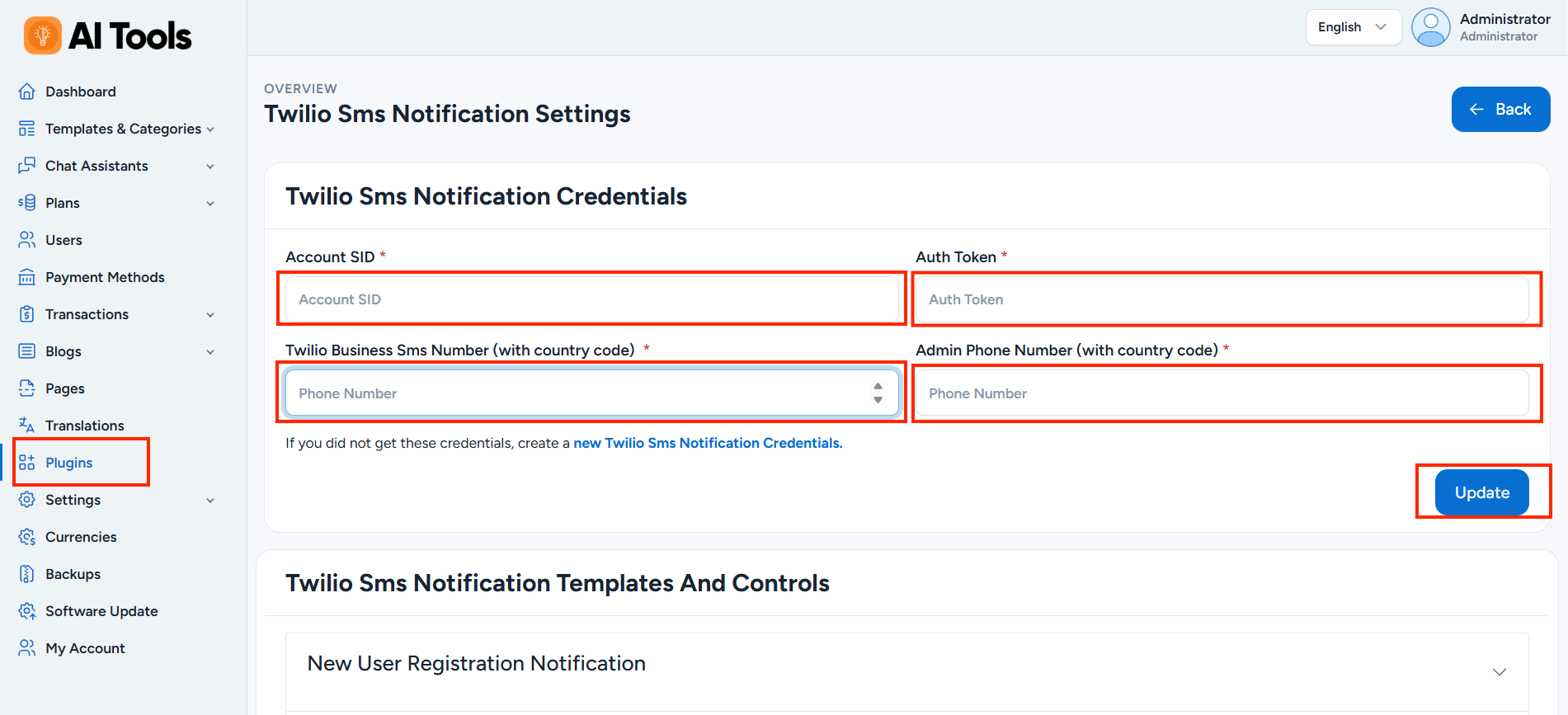
Task: Click the Twilio Business Sms Number field
Action: click(x=591, y=393)
